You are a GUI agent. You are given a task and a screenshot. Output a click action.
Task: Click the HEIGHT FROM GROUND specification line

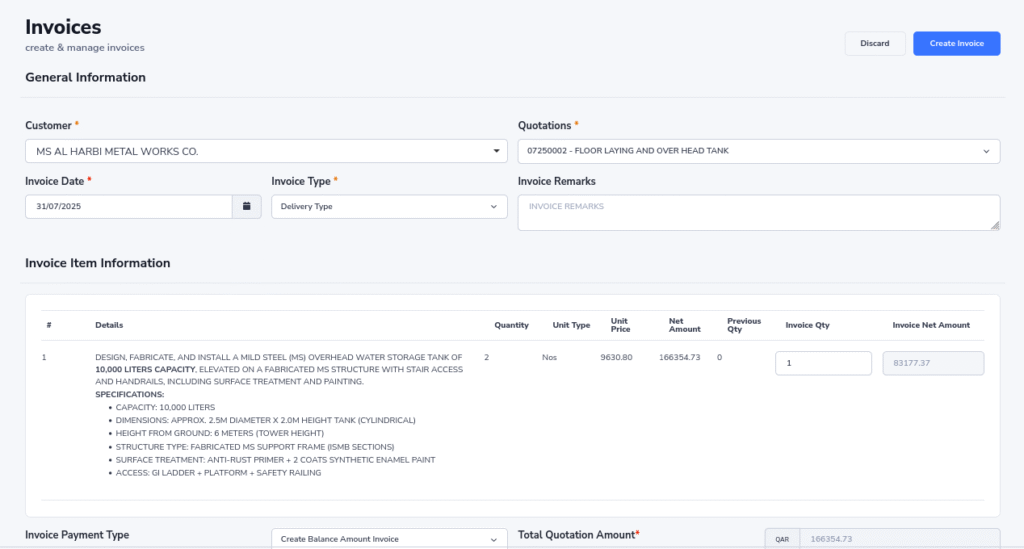(x=219, y=433)
